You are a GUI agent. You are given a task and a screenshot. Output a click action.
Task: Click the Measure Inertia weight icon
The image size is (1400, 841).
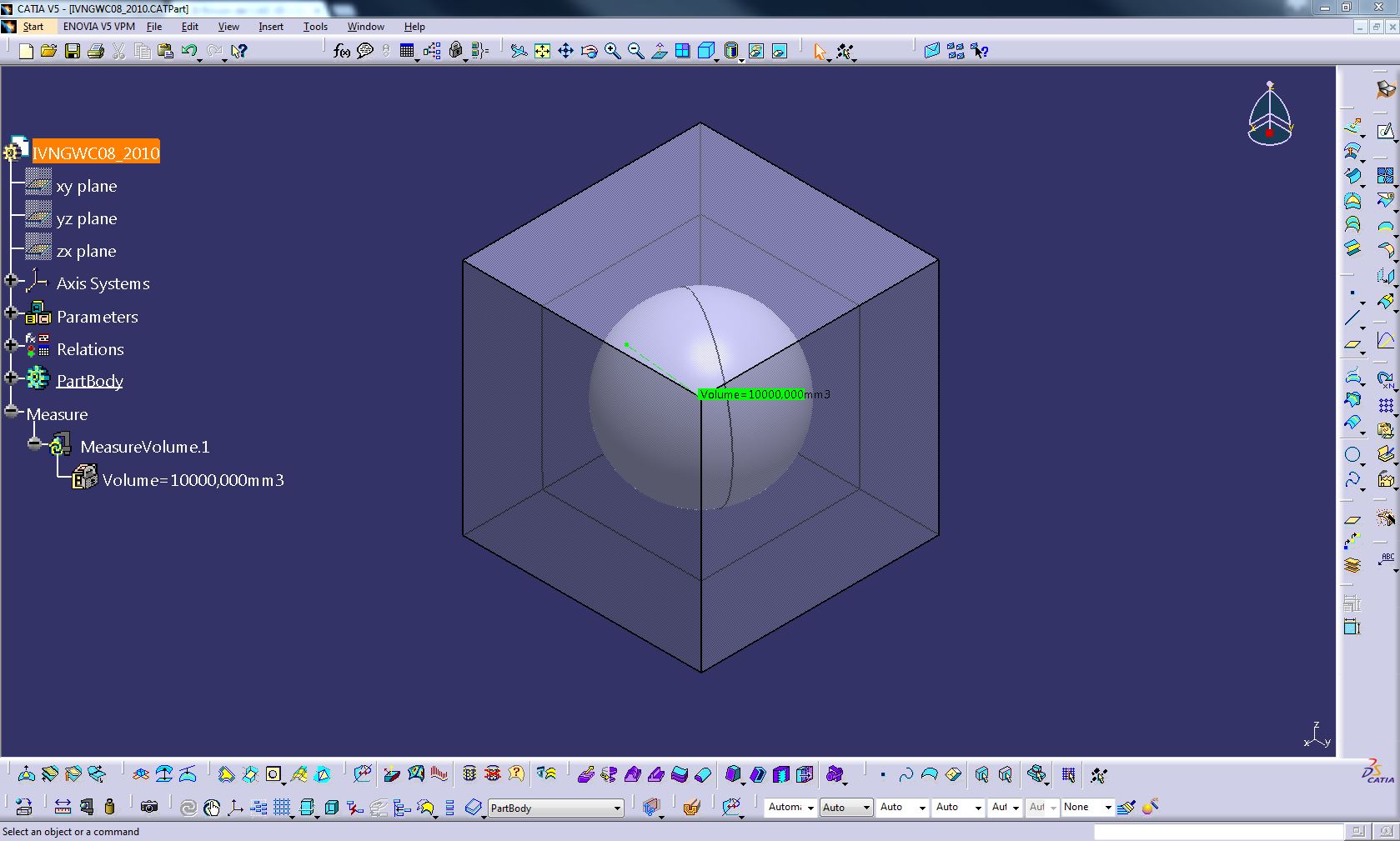point(109,807)
